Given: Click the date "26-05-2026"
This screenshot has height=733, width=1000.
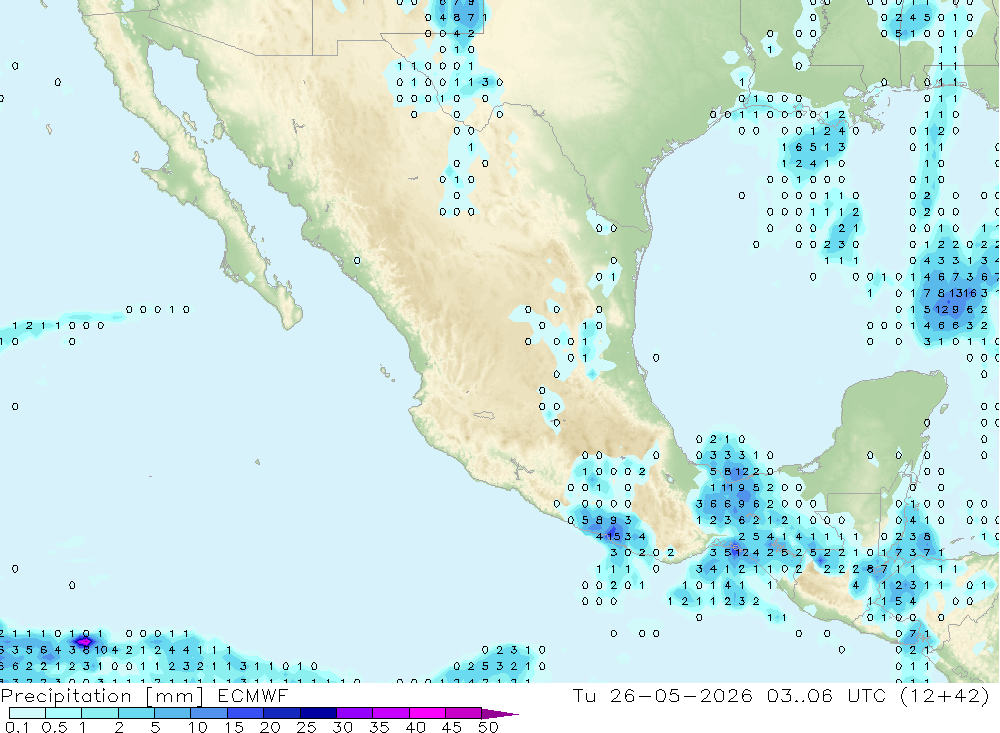Looking at the screenshot, I should [681, 695].
